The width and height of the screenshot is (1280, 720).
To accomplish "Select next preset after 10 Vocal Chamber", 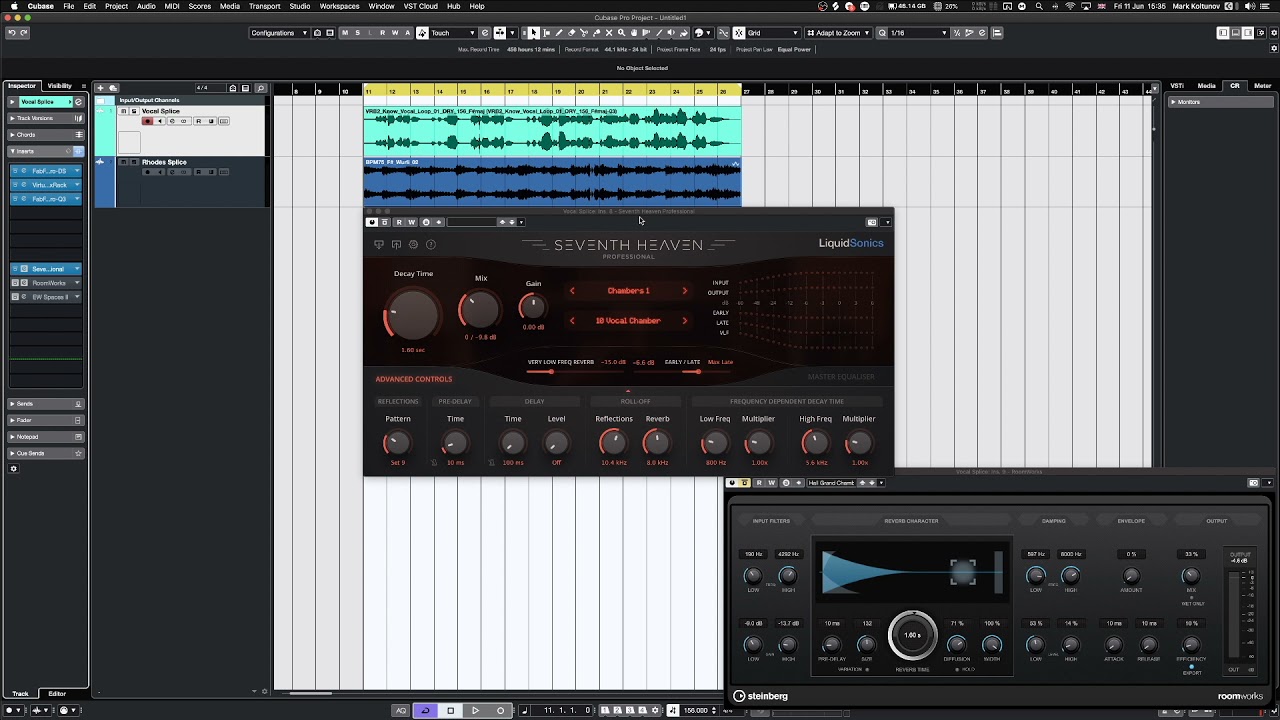I will (685, 321).
